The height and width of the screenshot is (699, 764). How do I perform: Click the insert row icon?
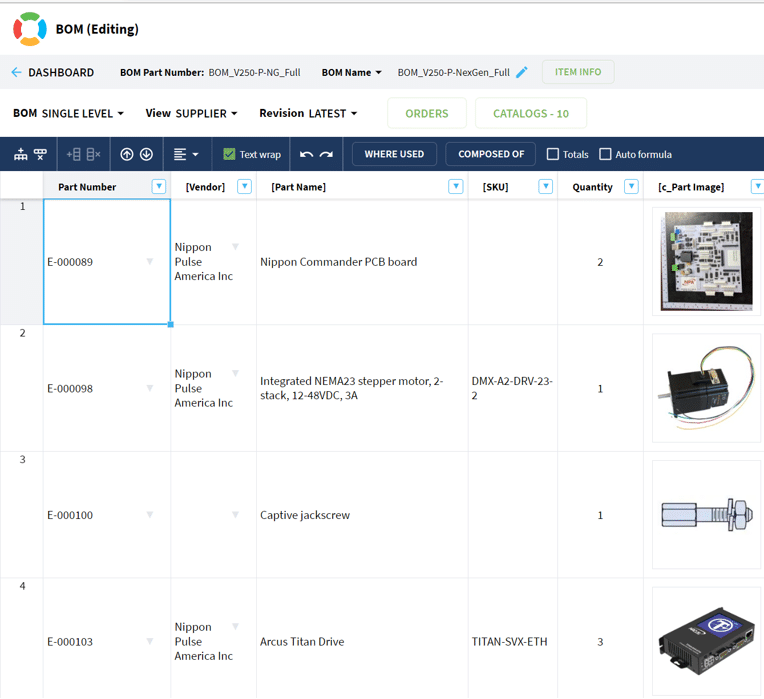(x=74, y=154)
